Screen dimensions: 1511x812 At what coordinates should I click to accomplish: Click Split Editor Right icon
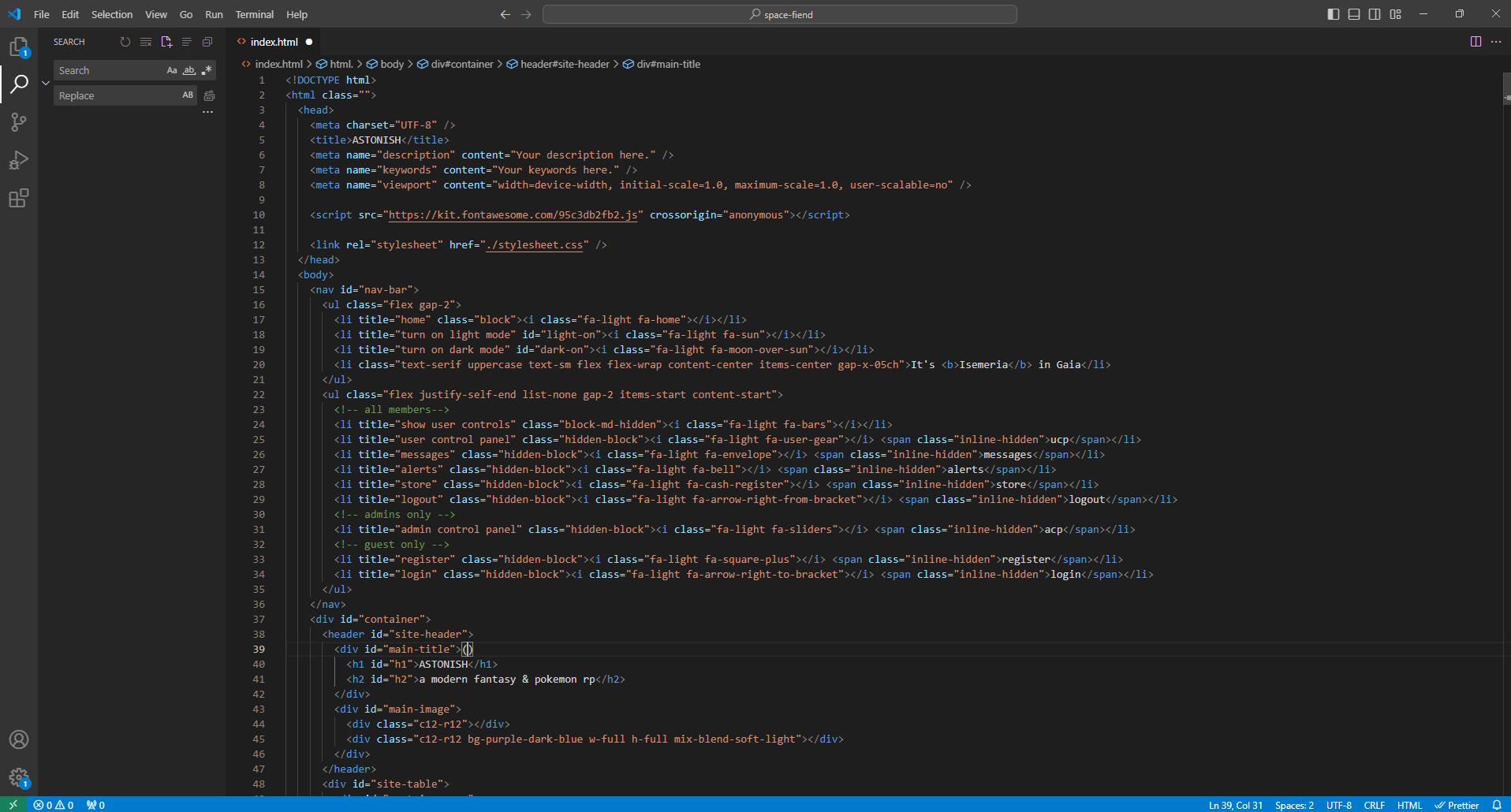[1476, 42]
